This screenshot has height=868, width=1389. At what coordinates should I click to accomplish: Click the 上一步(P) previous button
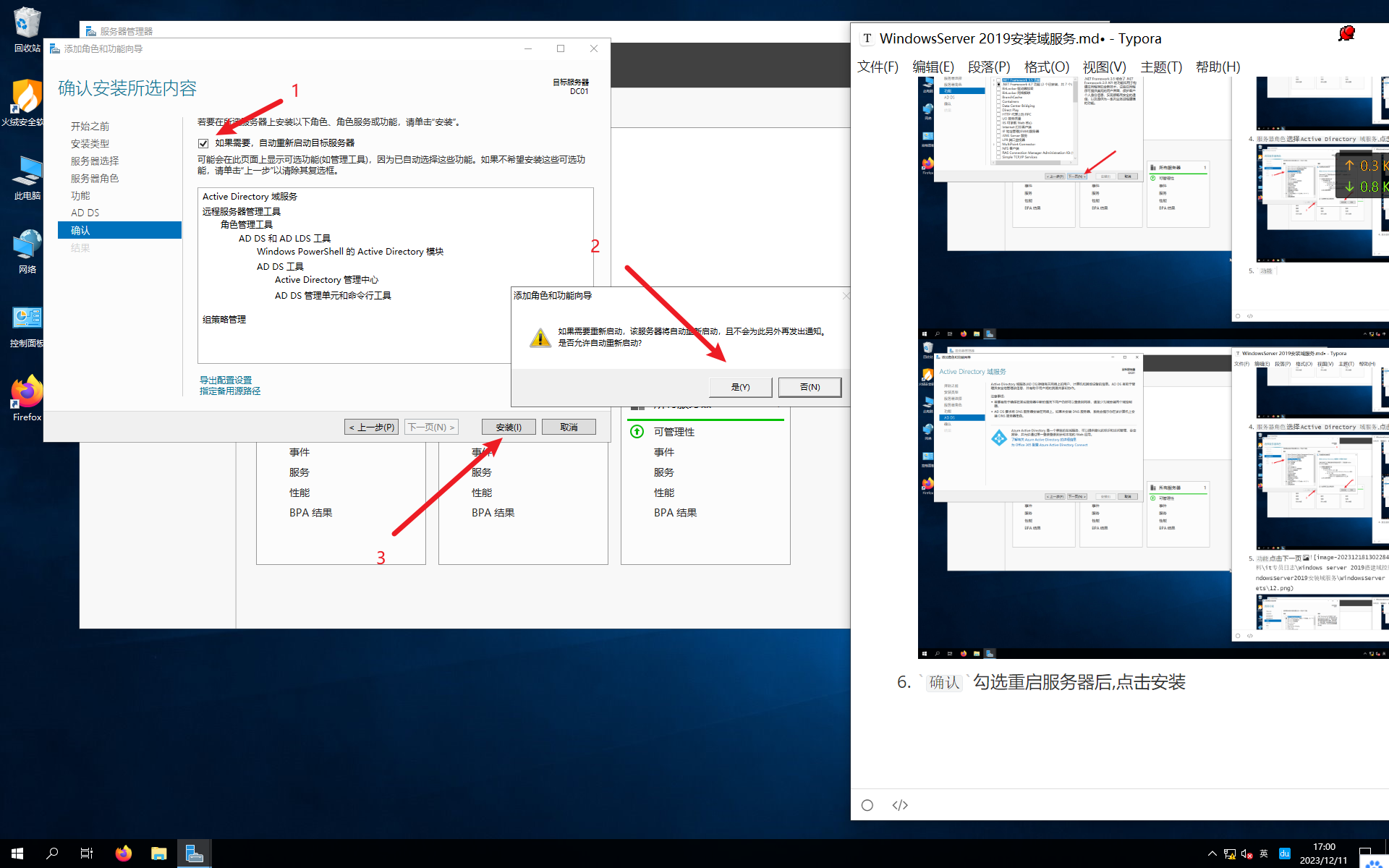click(371, 427)
